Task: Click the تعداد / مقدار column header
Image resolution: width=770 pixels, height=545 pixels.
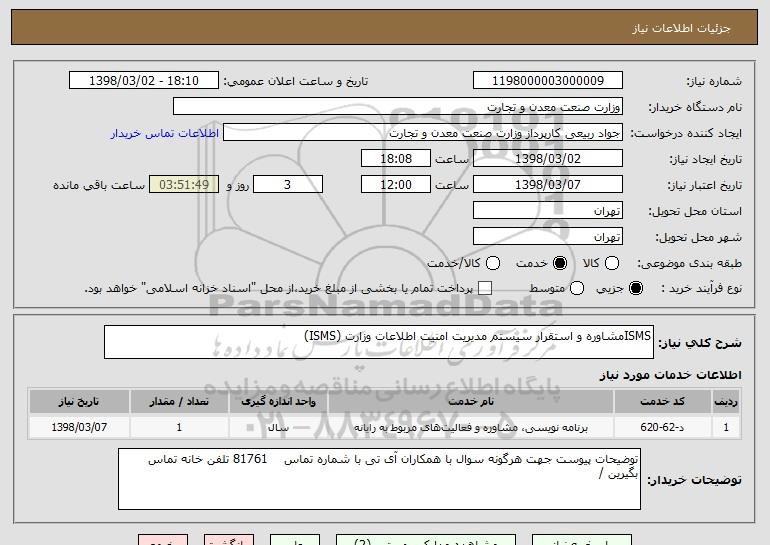Action: coord(179,402)
